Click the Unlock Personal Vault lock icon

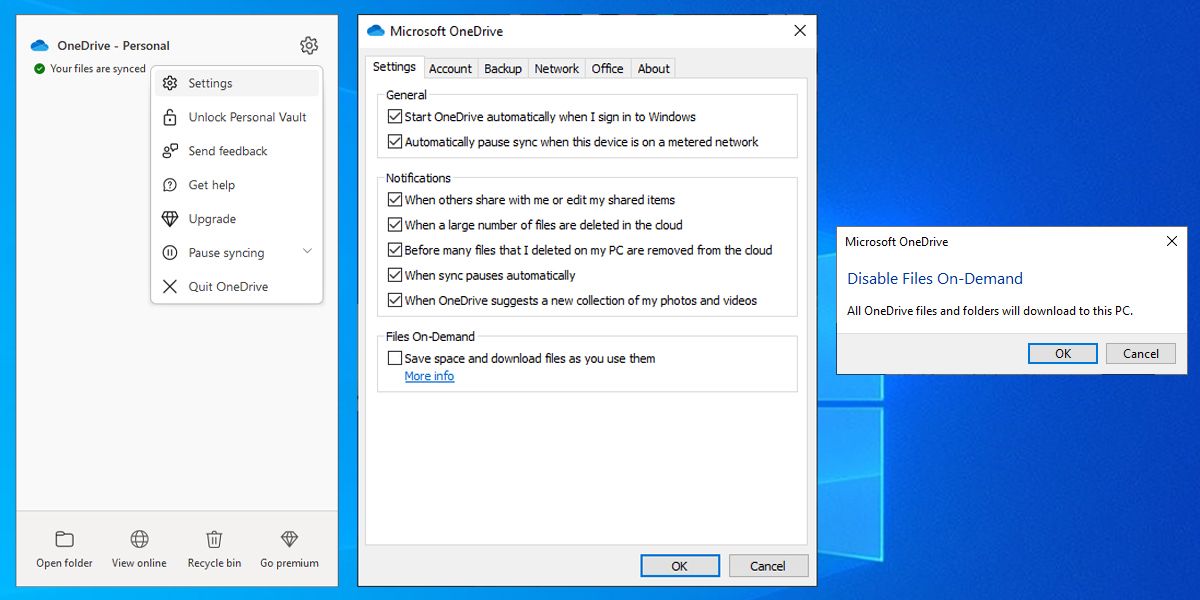coord(170,117)
